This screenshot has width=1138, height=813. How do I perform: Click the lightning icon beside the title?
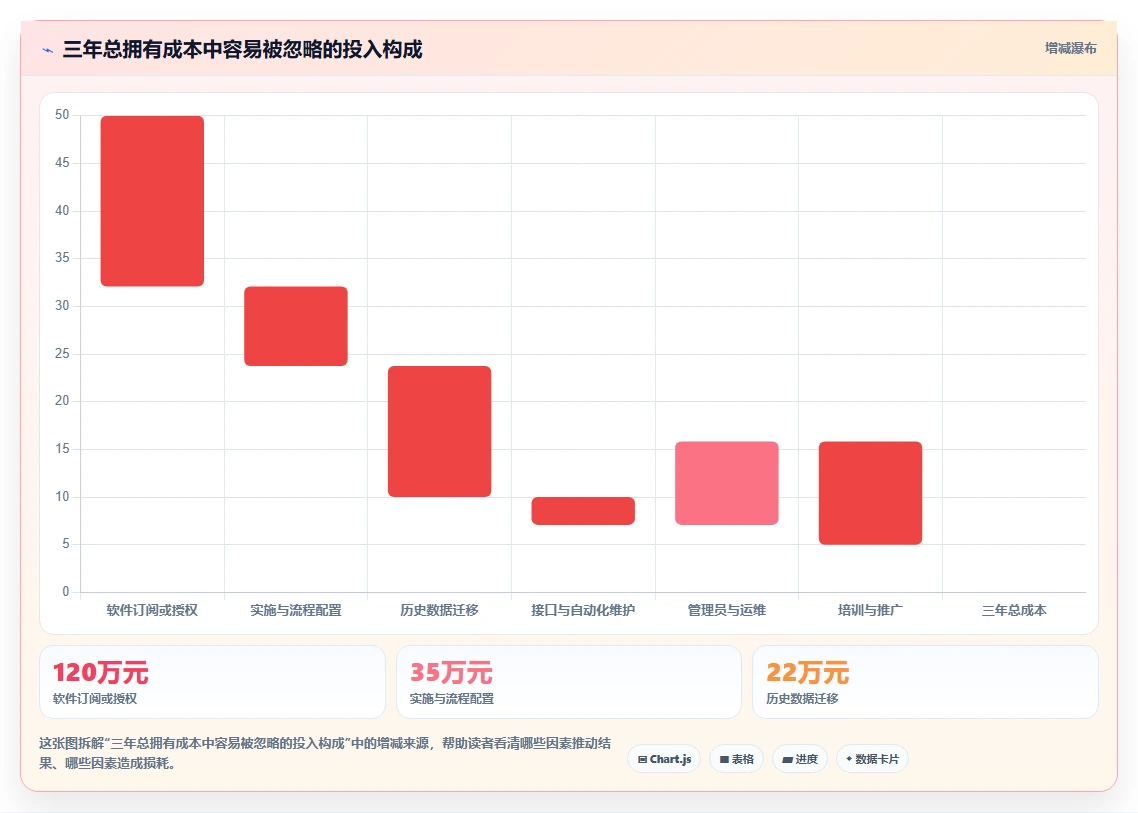[x=48, y=50]
